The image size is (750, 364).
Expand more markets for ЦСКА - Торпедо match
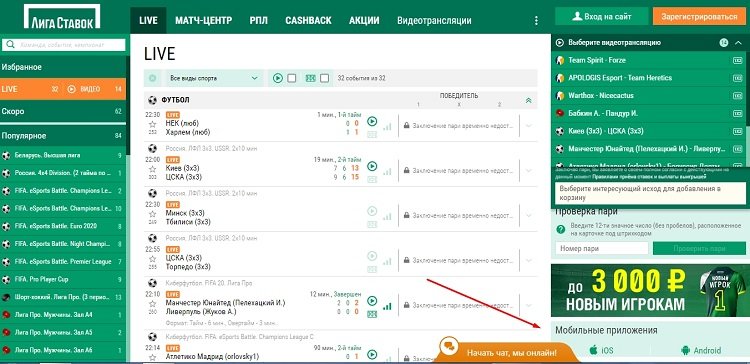click(529, 260)
